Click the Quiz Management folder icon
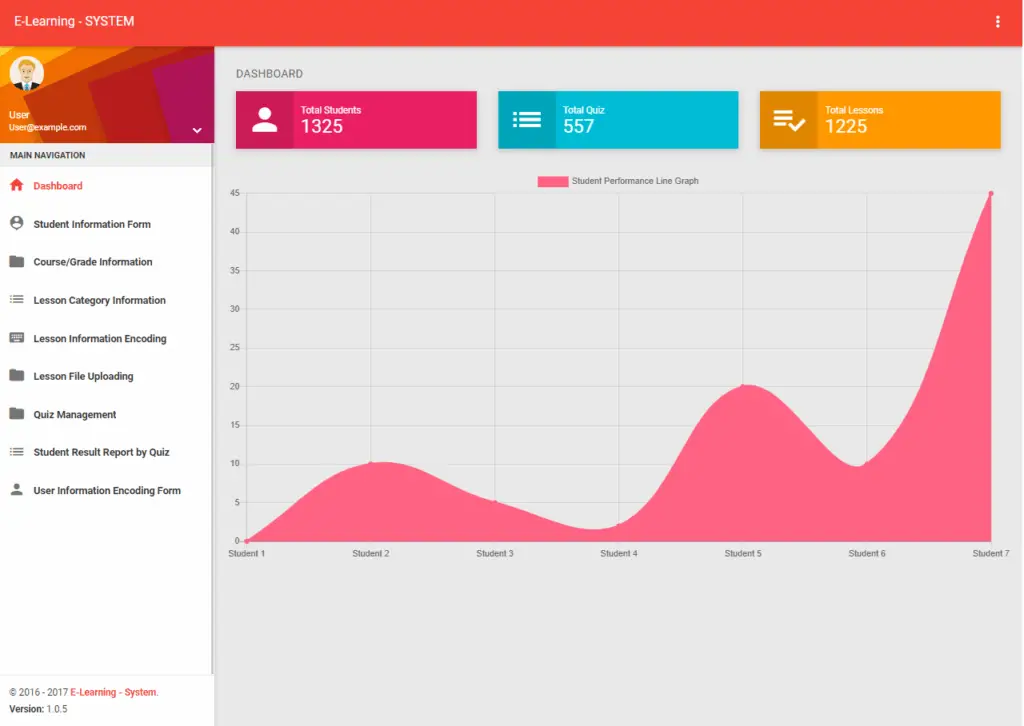 click(x=15, y=414)
